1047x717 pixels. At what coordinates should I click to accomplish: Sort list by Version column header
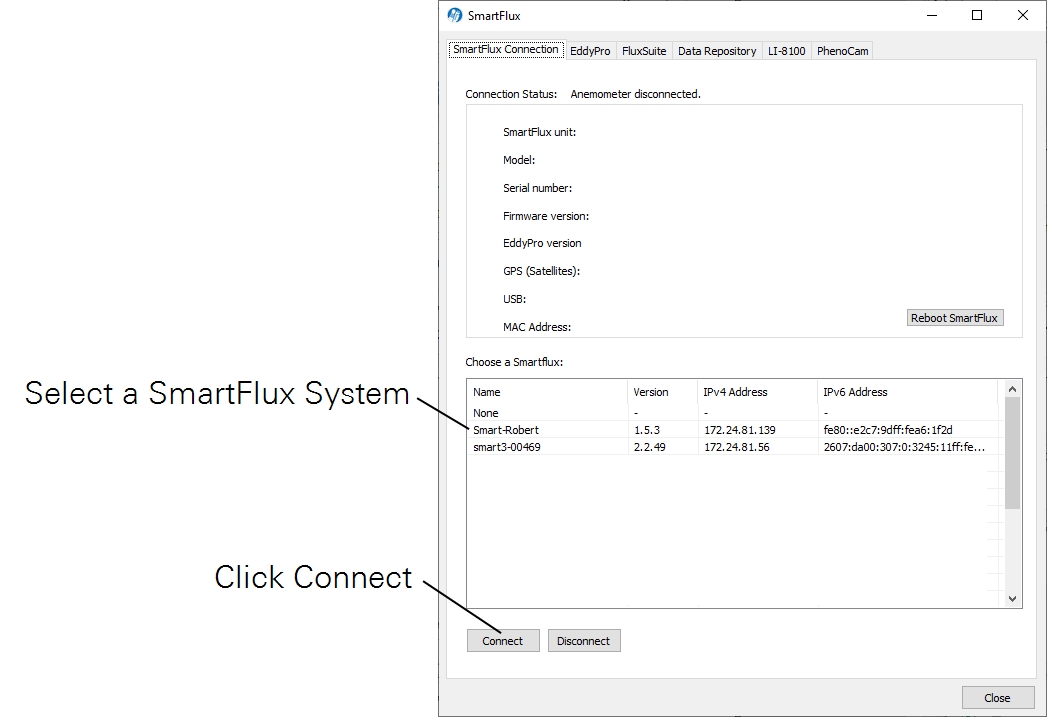[663, 392]
